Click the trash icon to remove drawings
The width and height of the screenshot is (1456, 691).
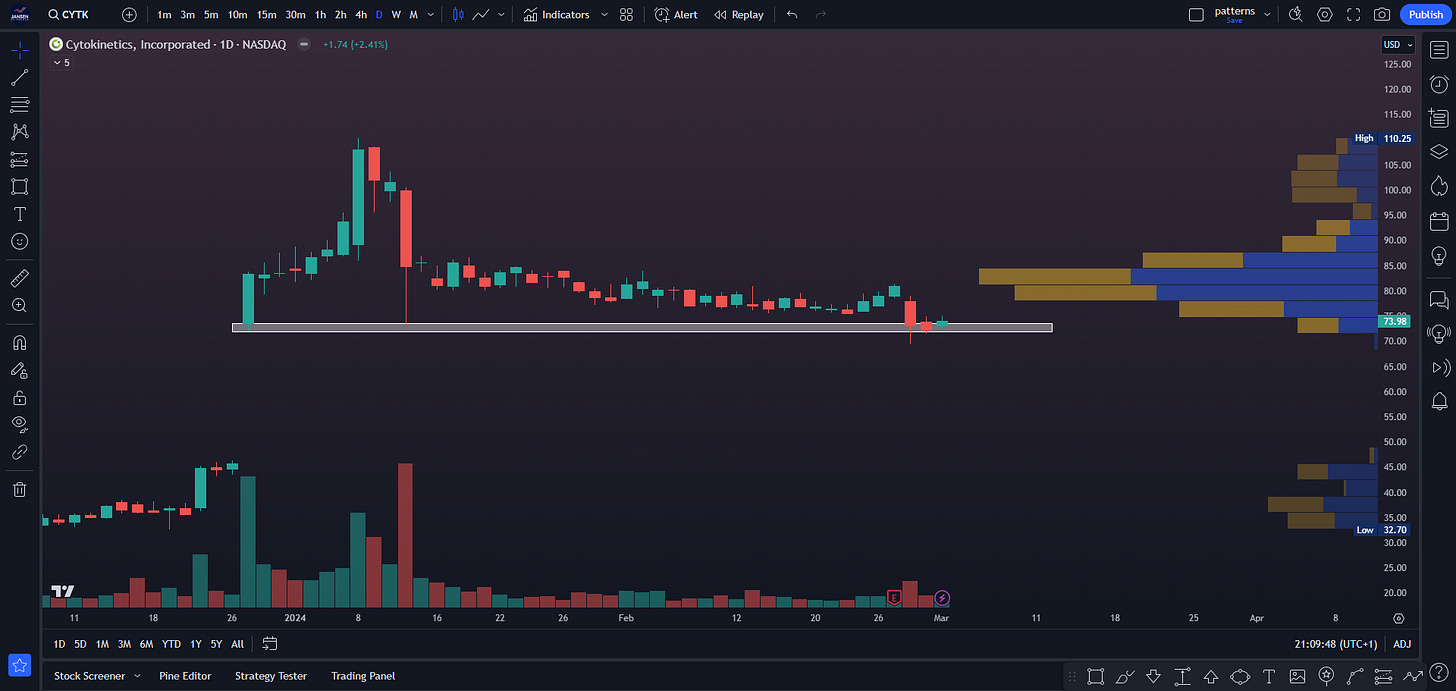coord(20,489)
